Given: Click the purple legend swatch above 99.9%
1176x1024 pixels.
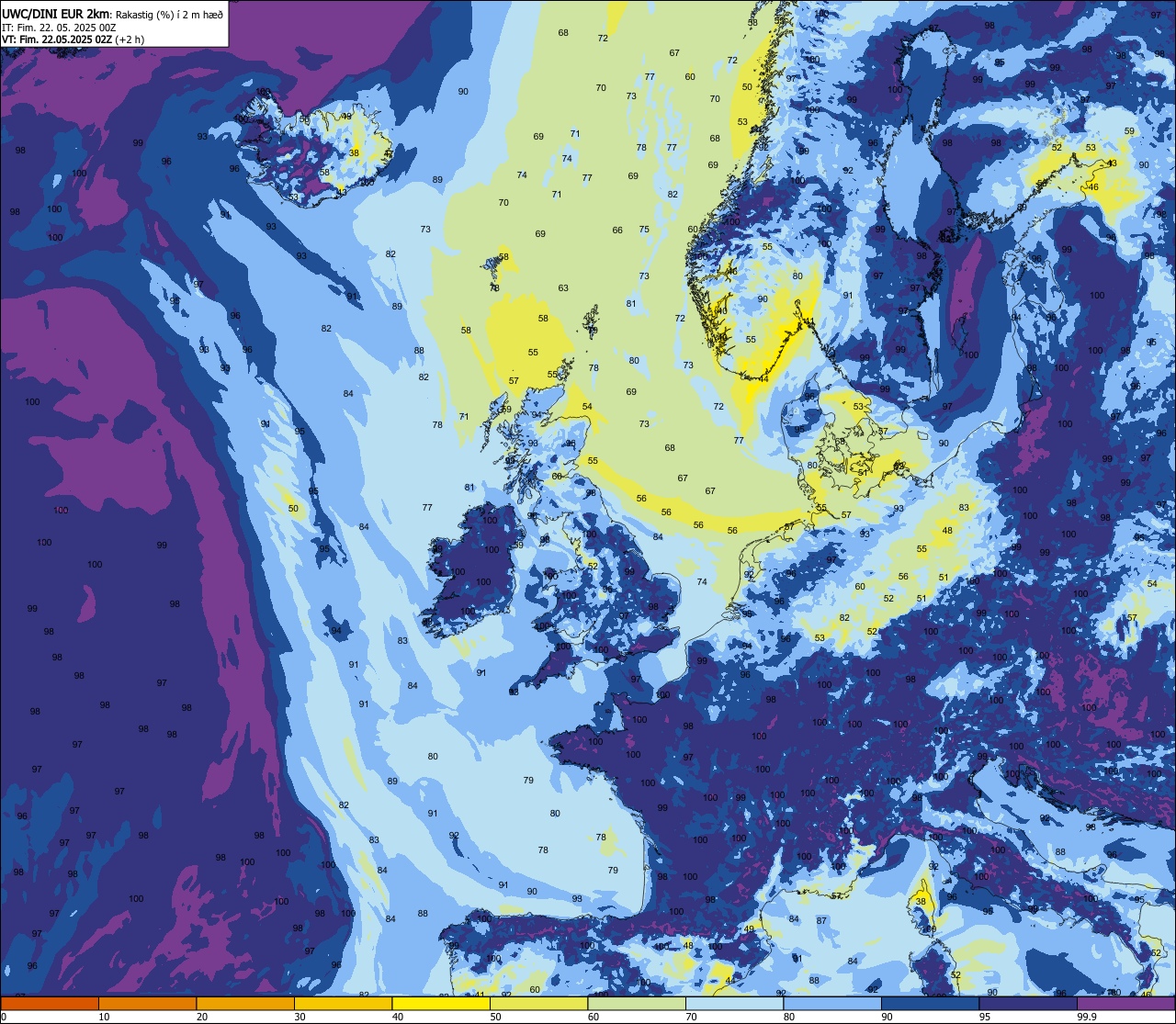Looking at the screenshot, I should (x=1125, y=1004).
